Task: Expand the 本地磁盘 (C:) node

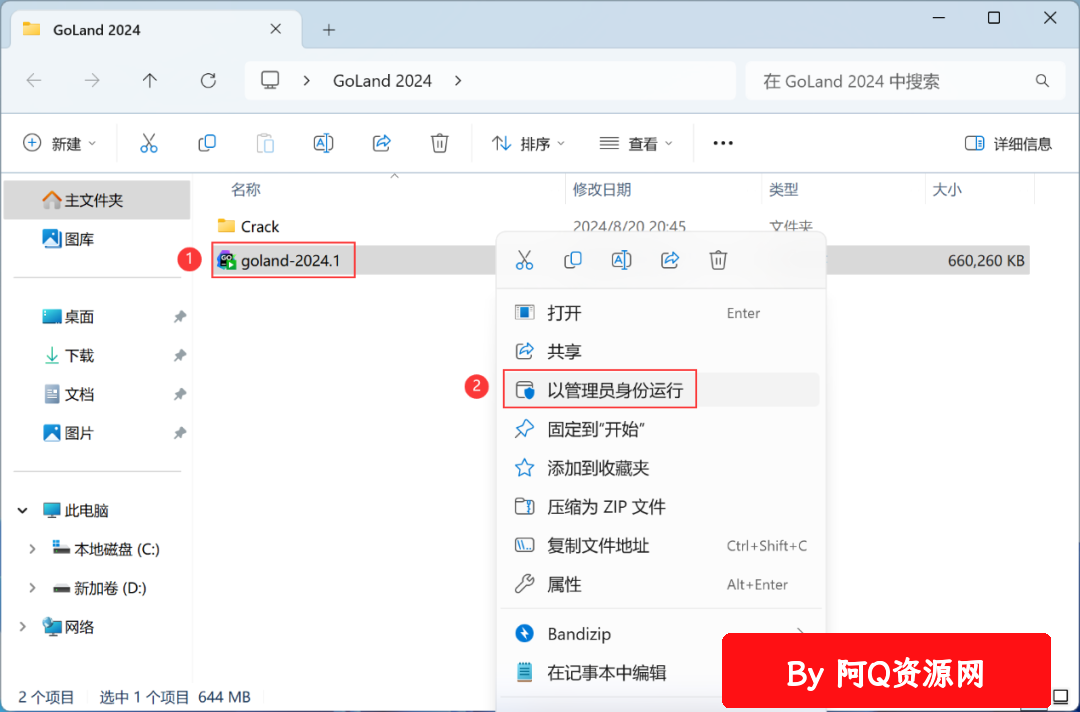Action: [32, 549]
